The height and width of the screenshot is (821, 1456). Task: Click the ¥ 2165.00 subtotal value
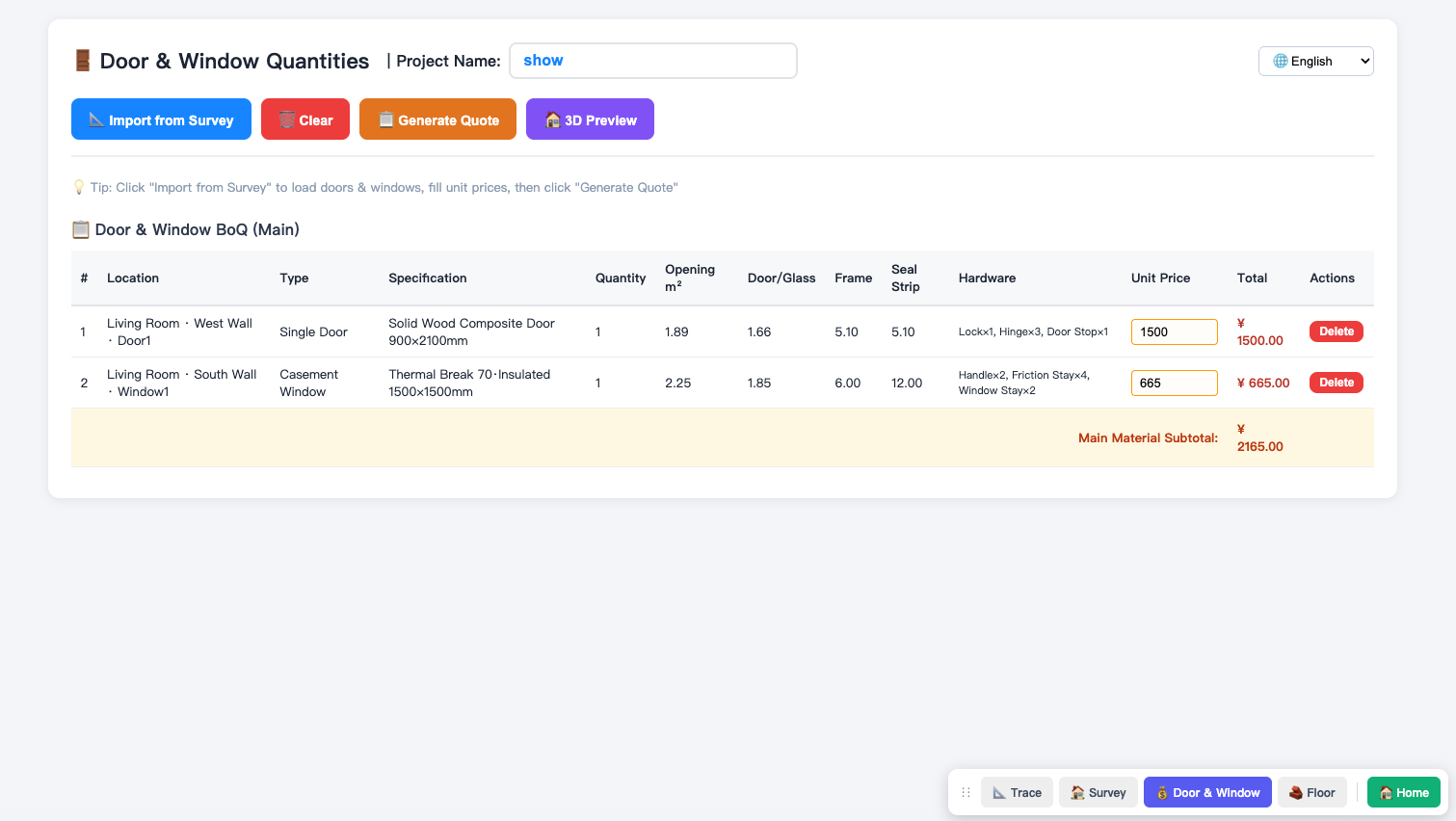pyautogui.click(x=1260, y=437)
